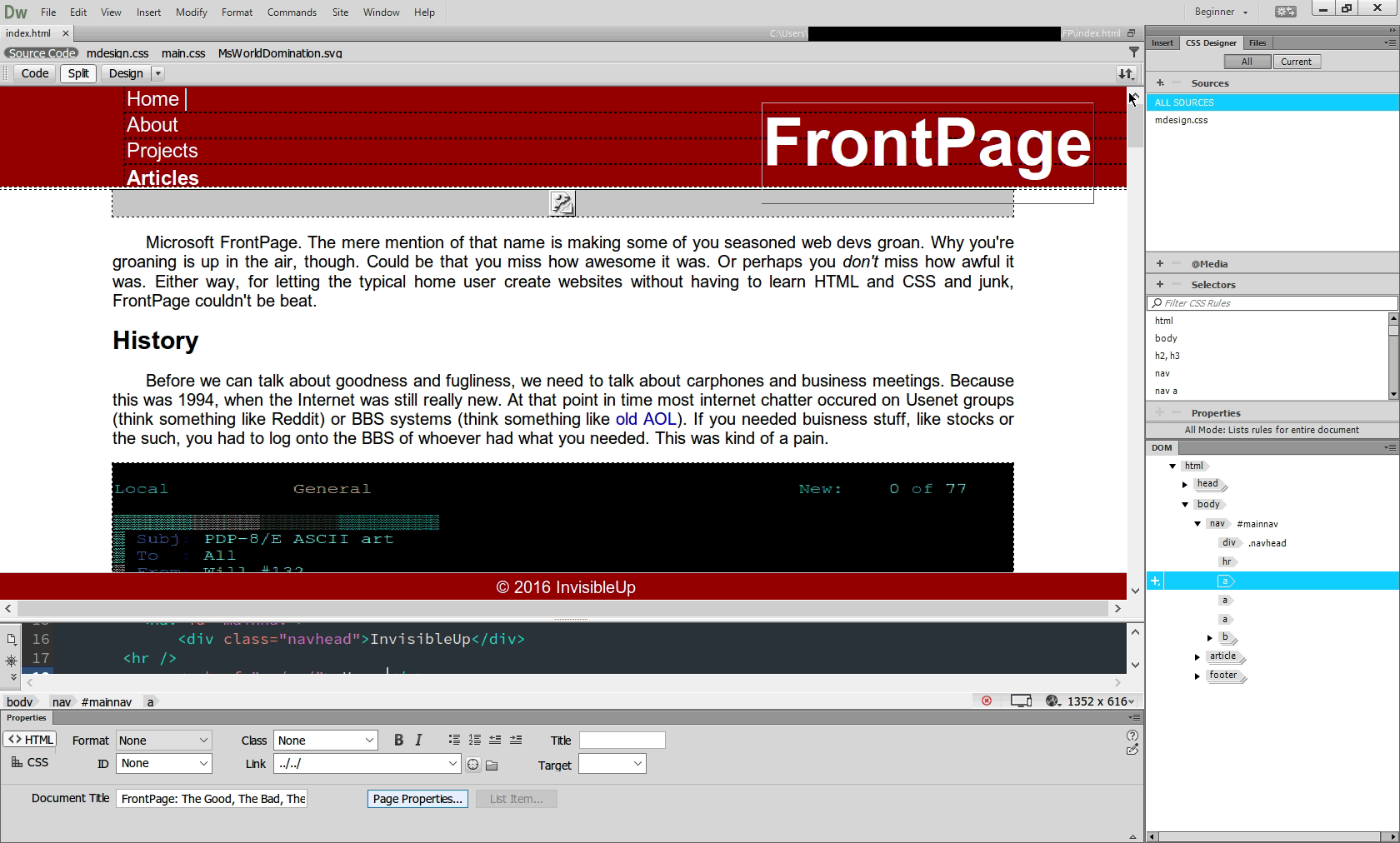
Task: Open the Class dropdown
Action: [326, 740]
